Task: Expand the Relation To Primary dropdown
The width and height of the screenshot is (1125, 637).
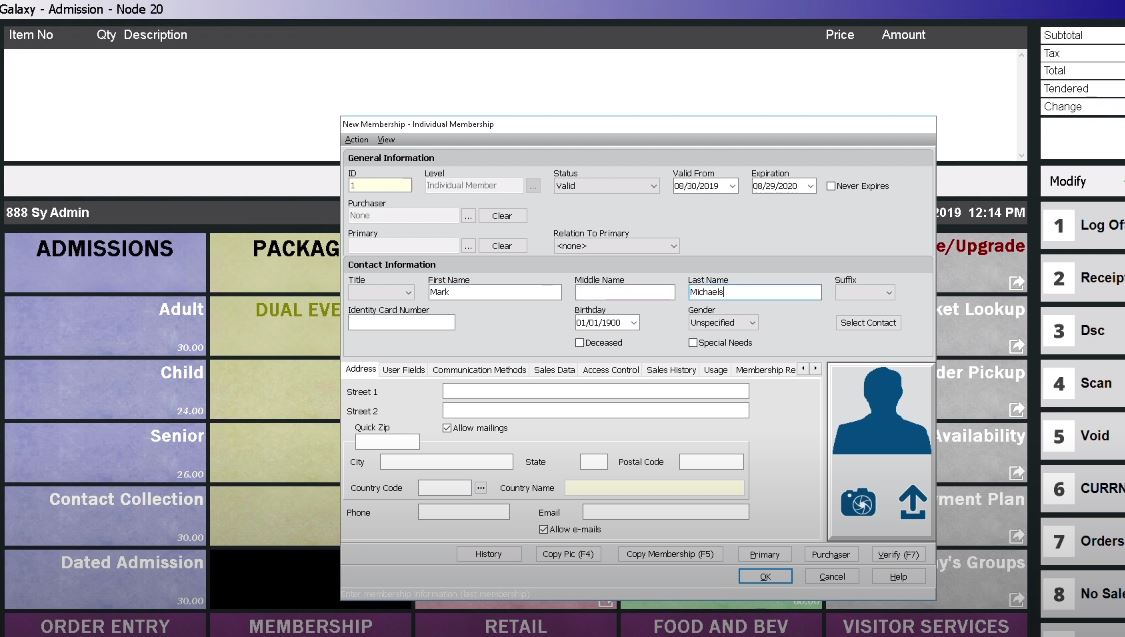Action: pyautogui.click(x=672, y=246)
